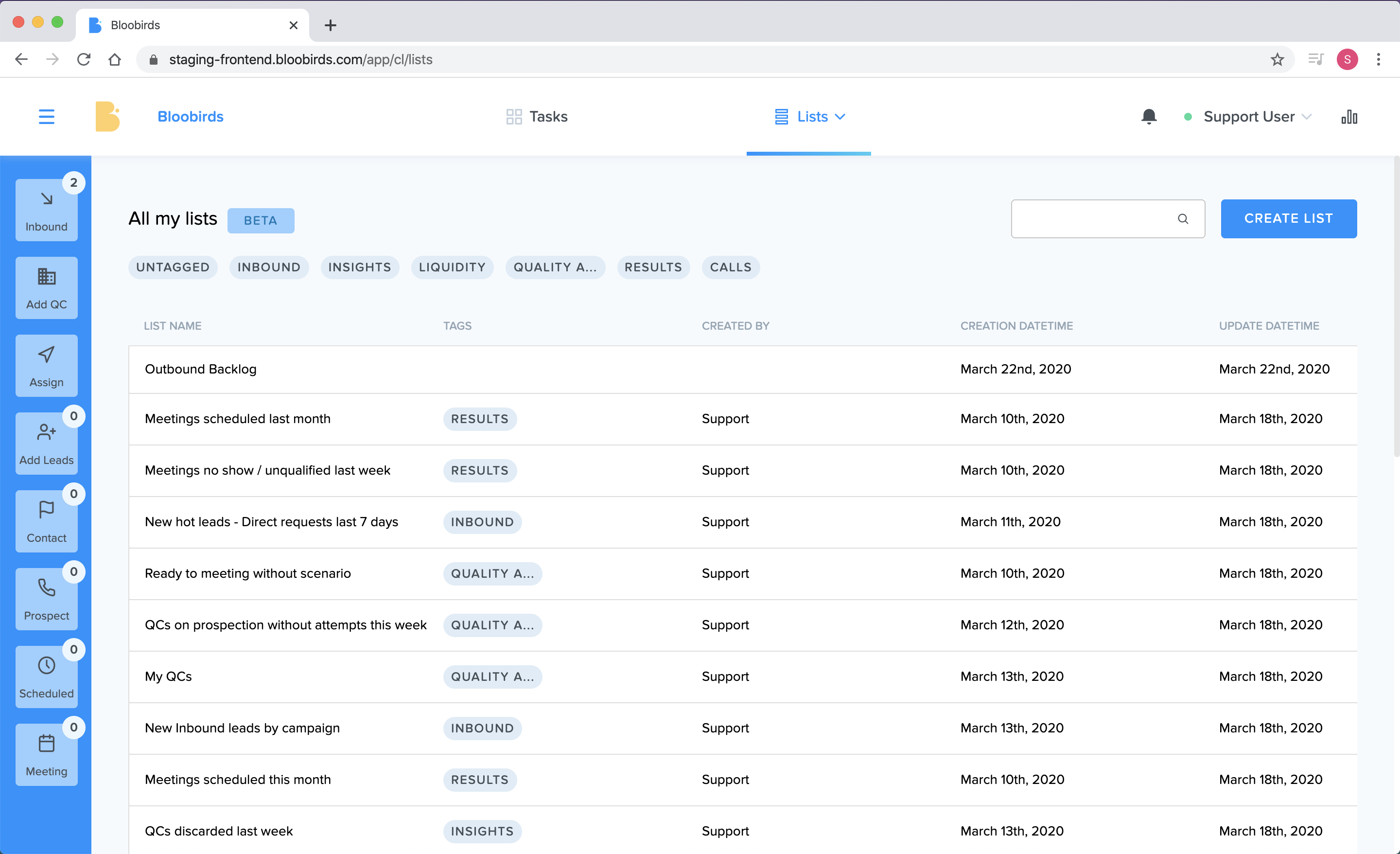This screenshot has height=854, width=1400.
Task: Click the Meeting sidebar tile
Action: click(x=47, y=755)
